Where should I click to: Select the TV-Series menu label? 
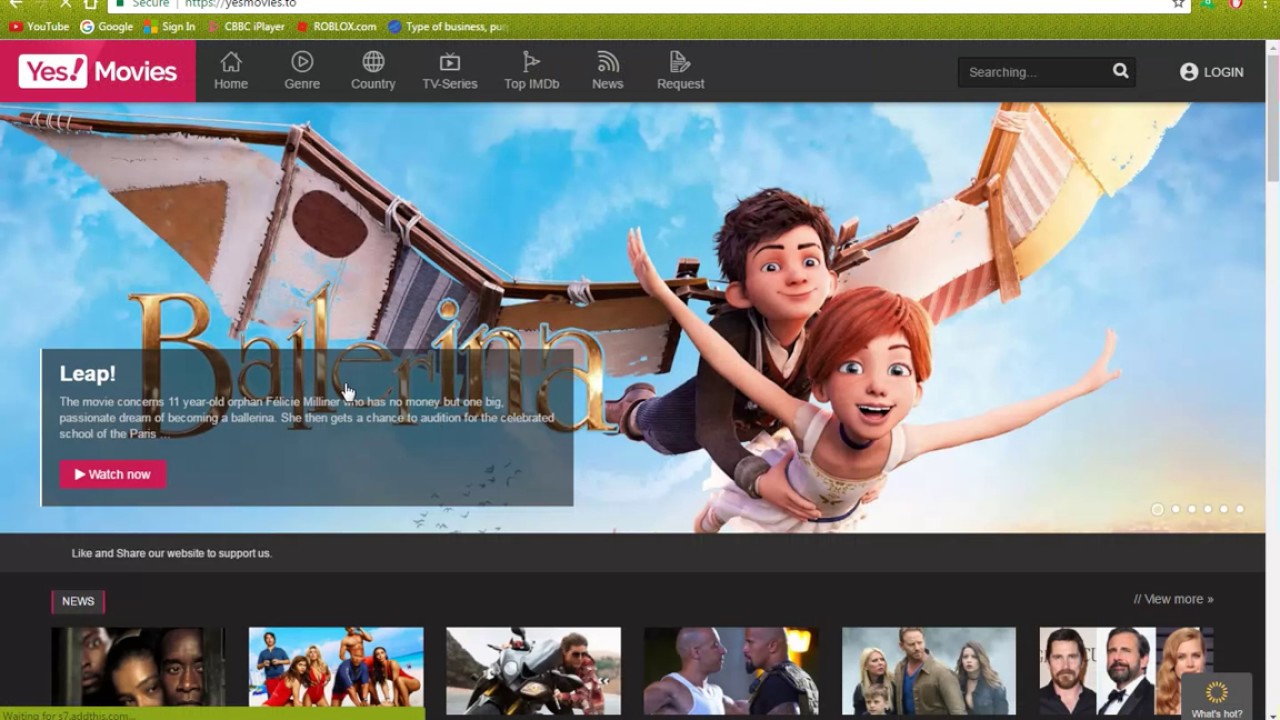(x=450, y=84)
